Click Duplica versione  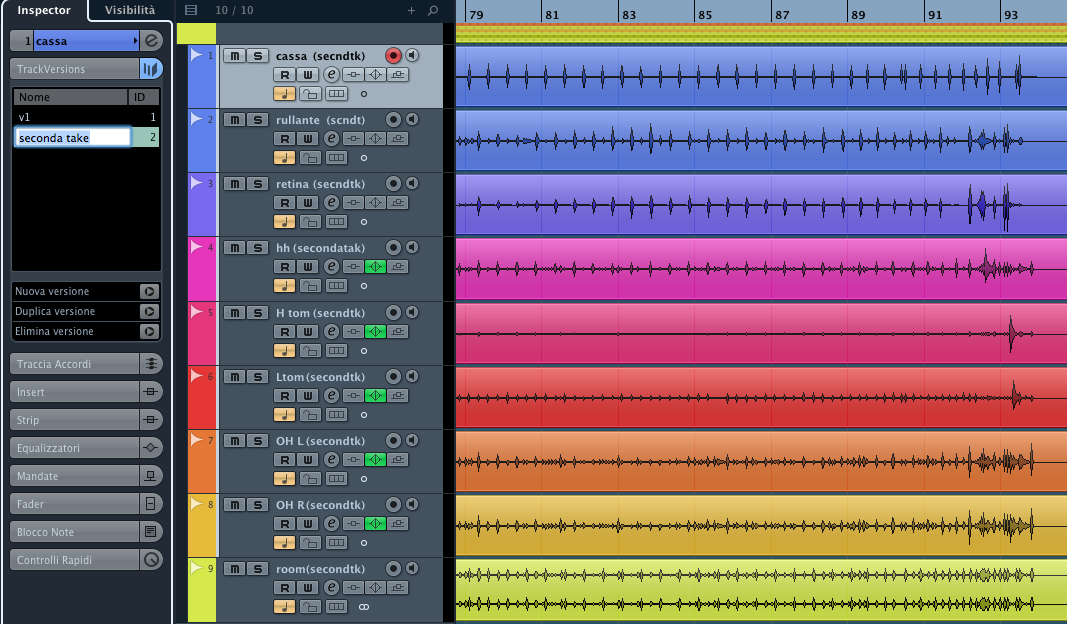click(x=86, y=311)
